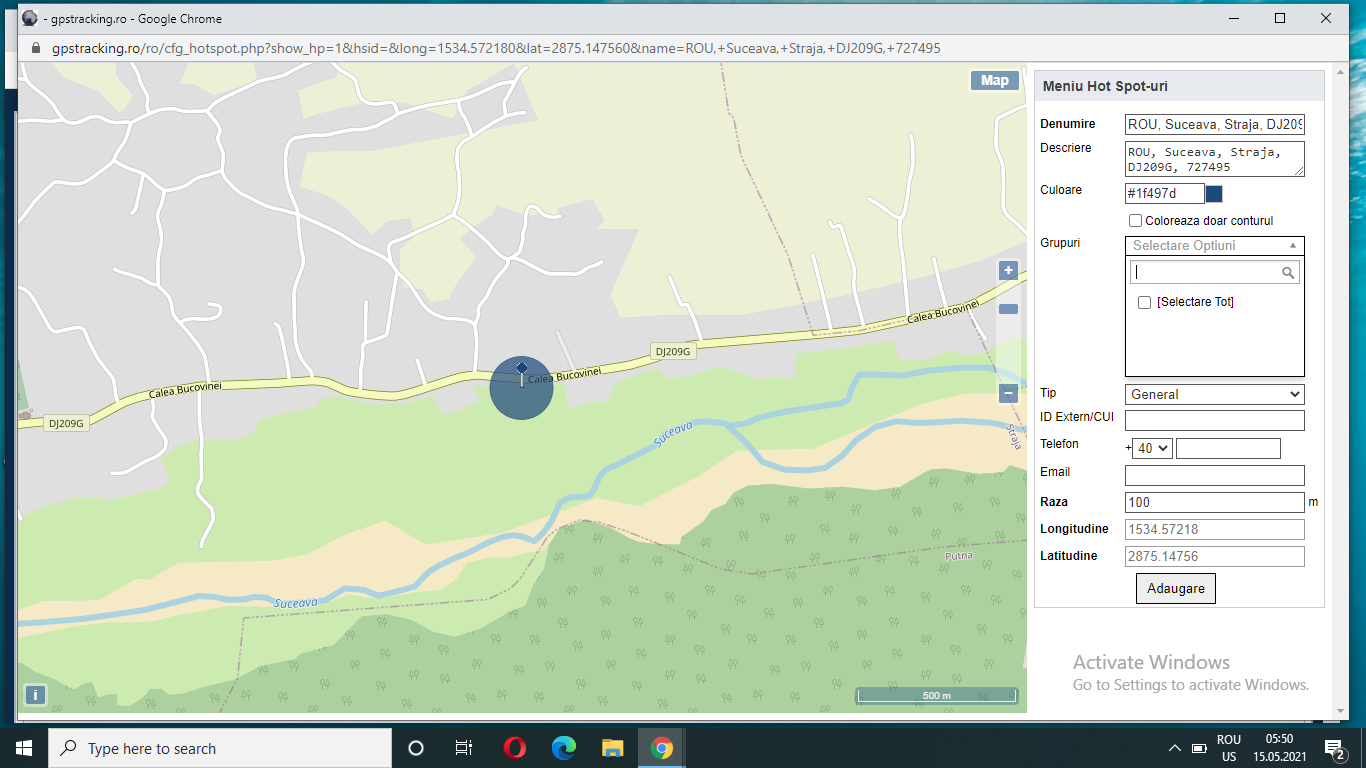Open the map info button
Image resolution: width=1366 pixels, height=768 pixels.
35,695
